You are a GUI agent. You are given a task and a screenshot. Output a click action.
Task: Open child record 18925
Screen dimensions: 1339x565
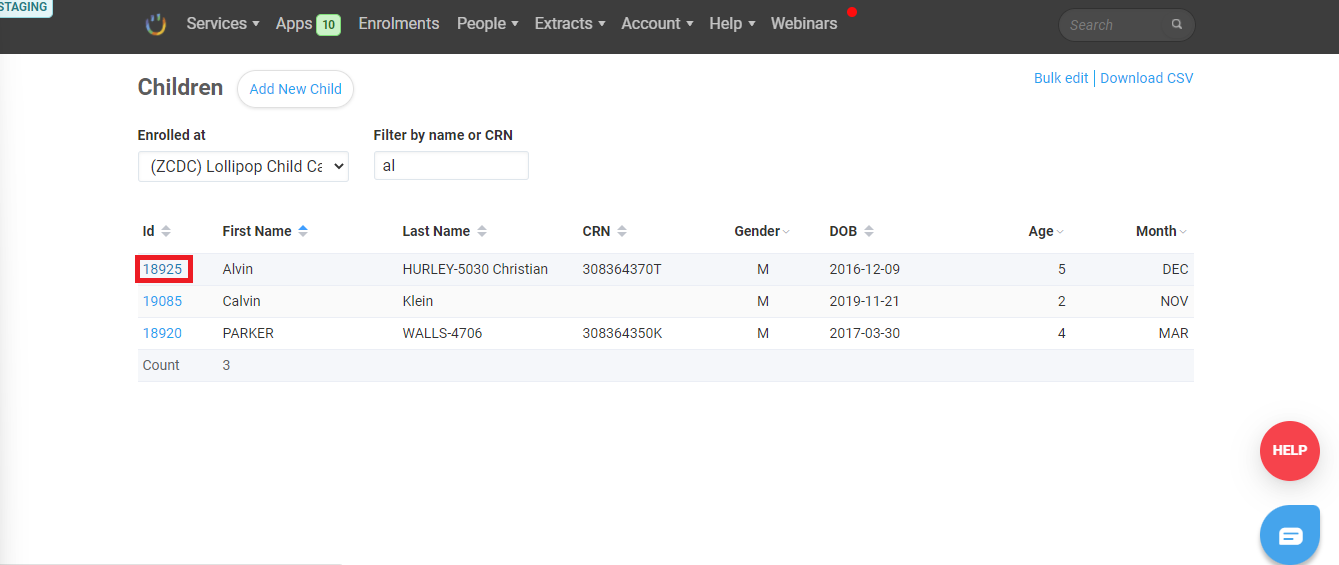(163, 269)
